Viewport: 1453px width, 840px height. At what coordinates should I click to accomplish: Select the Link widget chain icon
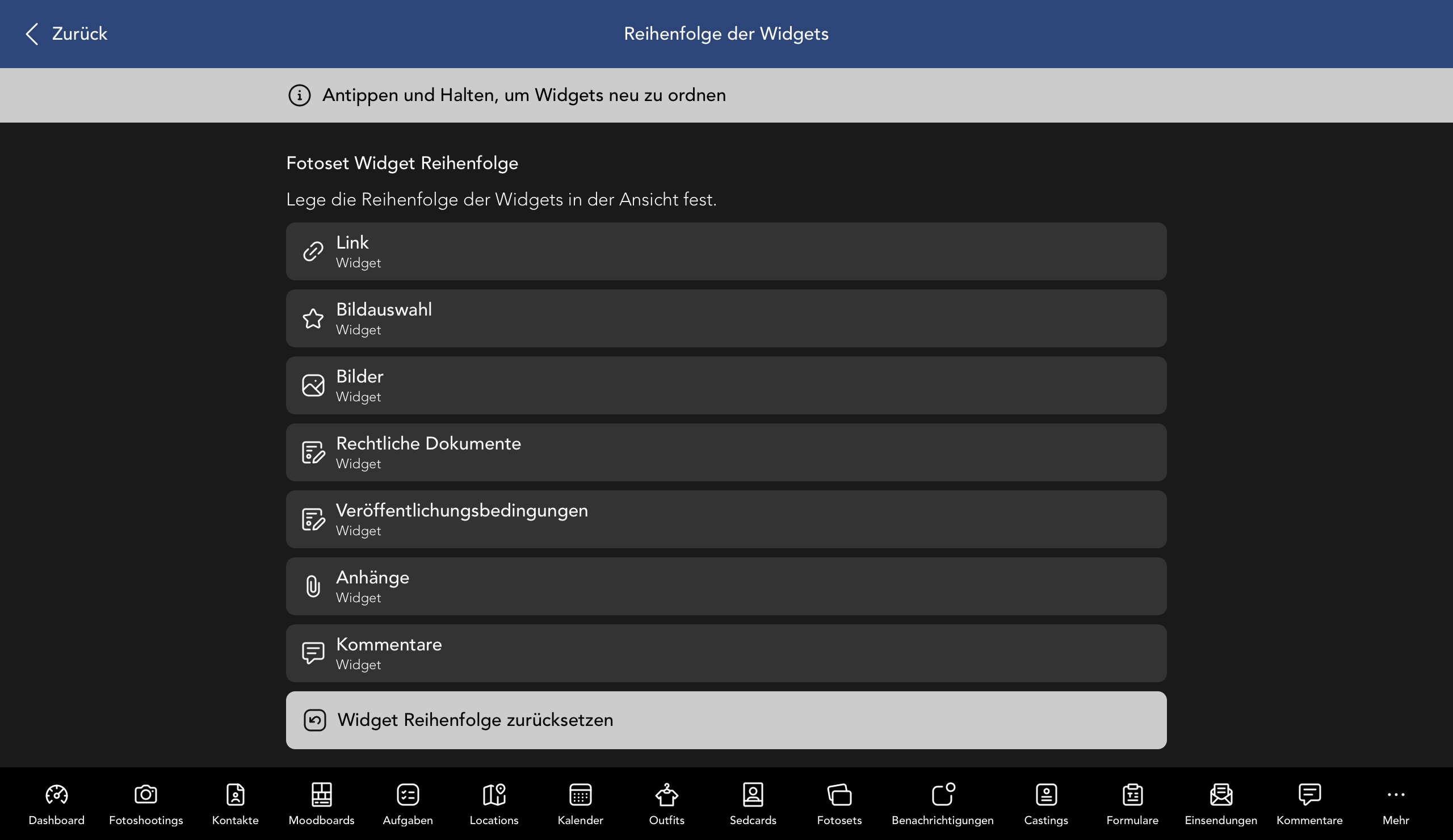(x=313, y=251)
